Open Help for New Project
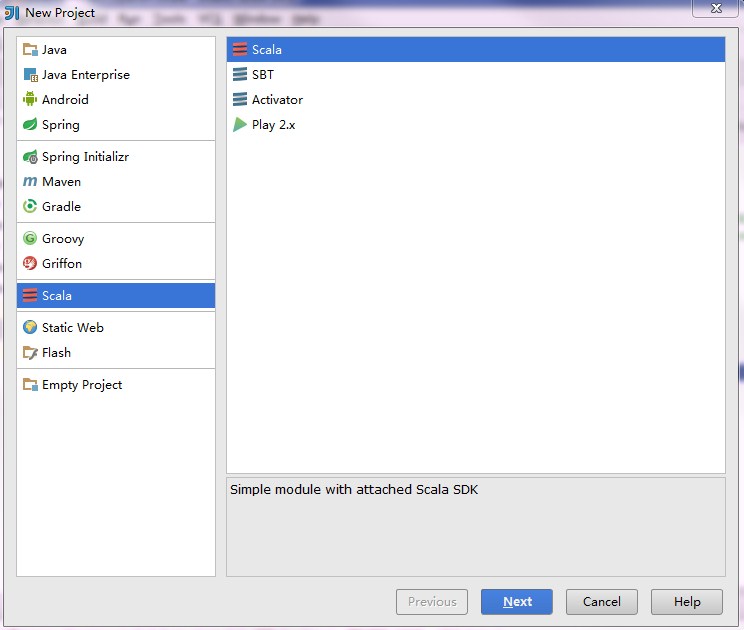744x630 pixels. [x=687, y=602]
